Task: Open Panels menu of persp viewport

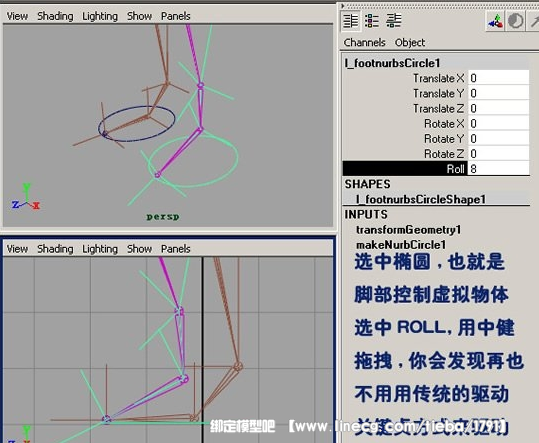Action: [x=175, y=16]
